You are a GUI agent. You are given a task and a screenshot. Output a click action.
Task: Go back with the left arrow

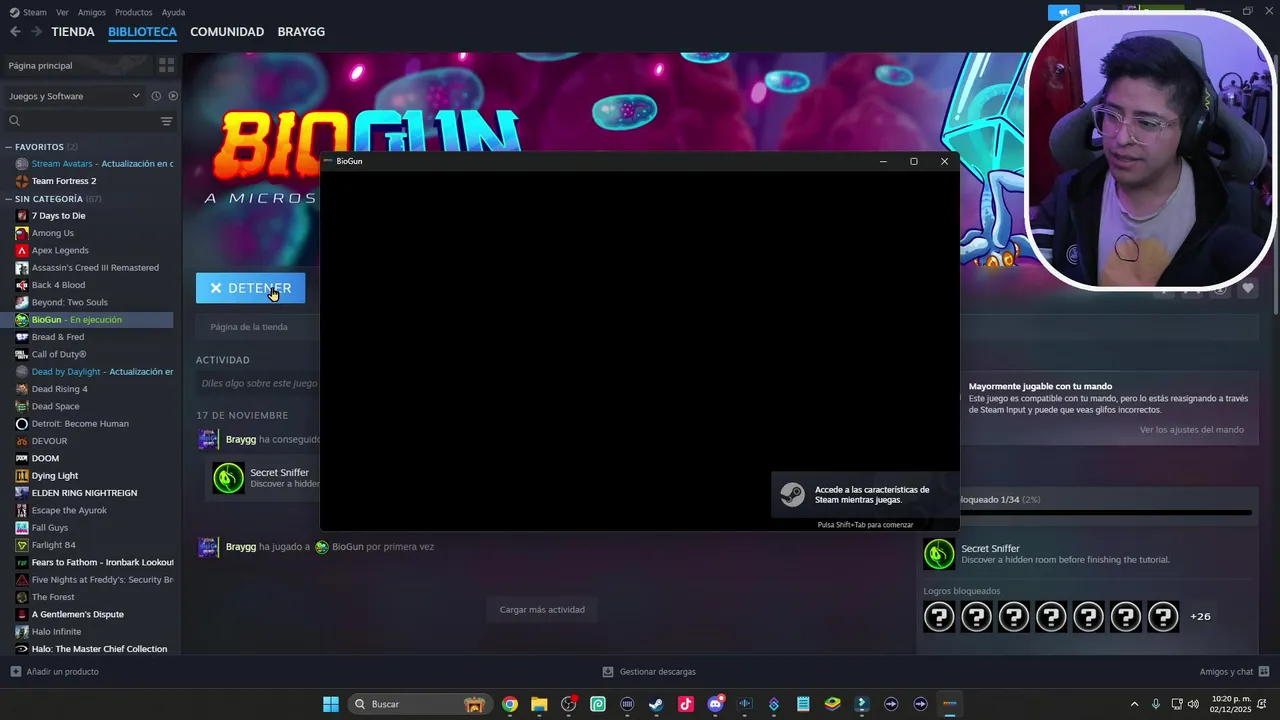point(15,31)
